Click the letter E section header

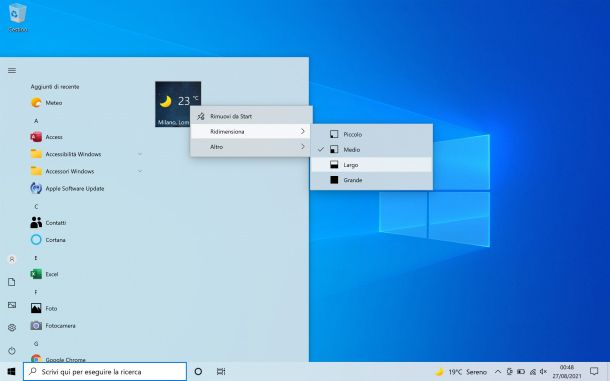[x=36, y=258]
